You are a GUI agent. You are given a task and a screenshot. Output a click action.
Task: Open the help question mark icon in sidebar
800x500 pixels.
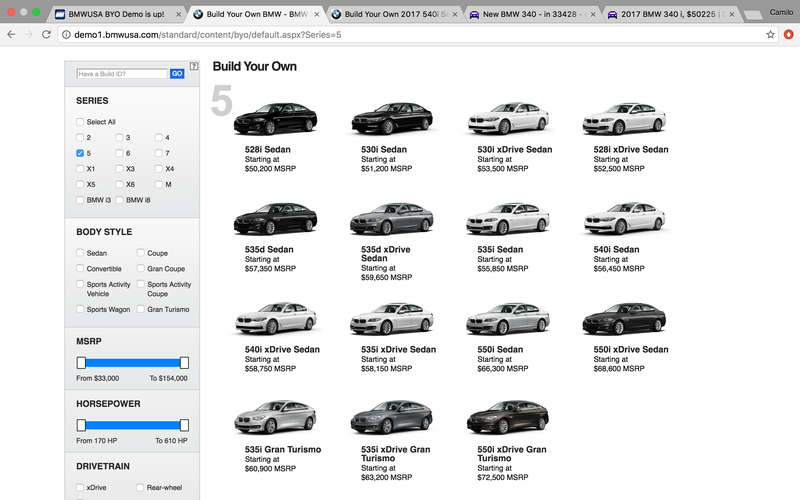click(194, 66)
